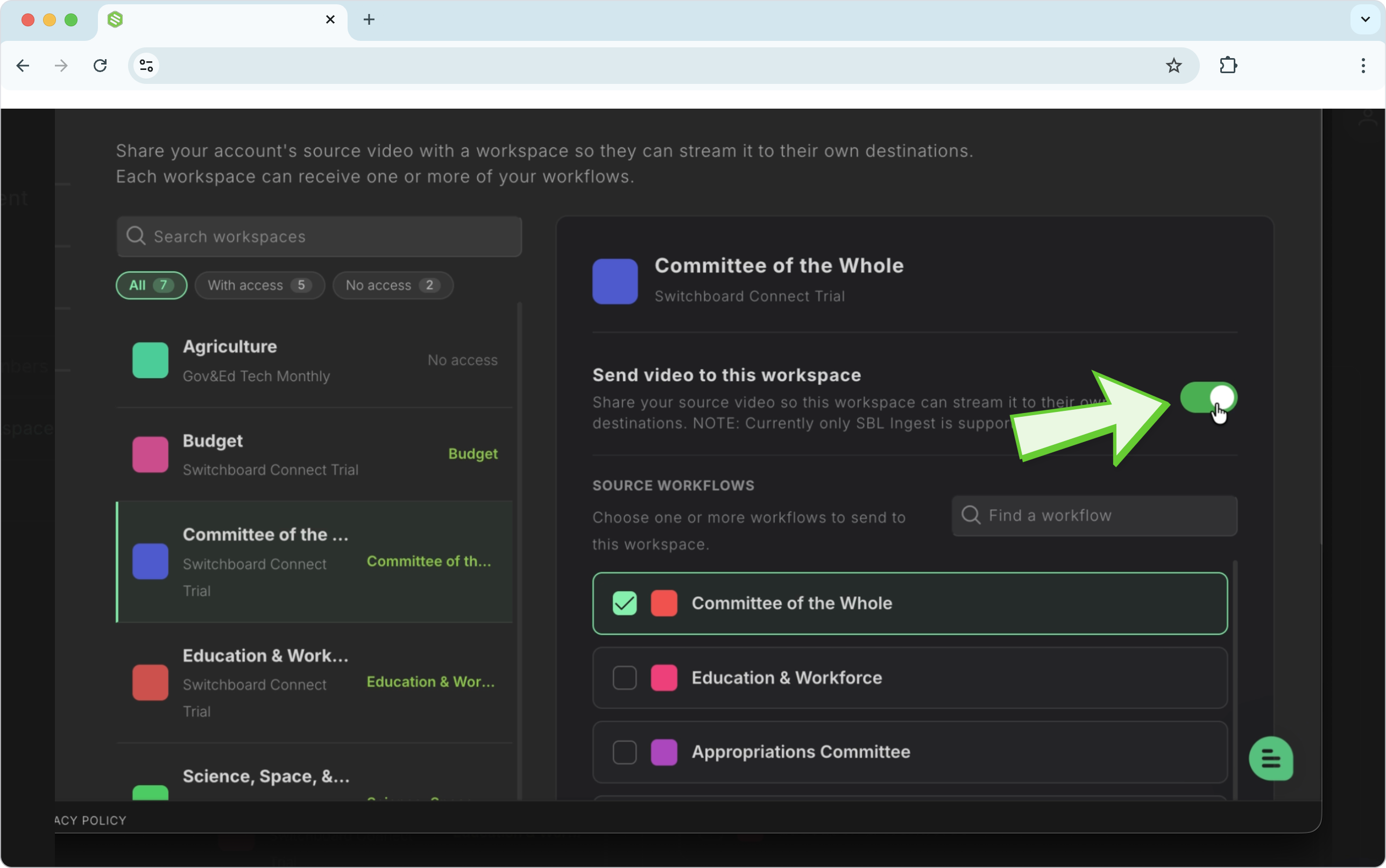This screenshot has width=1386, height=868.
Task: Click the No access status for Agriculture
Action: [462, 360]
